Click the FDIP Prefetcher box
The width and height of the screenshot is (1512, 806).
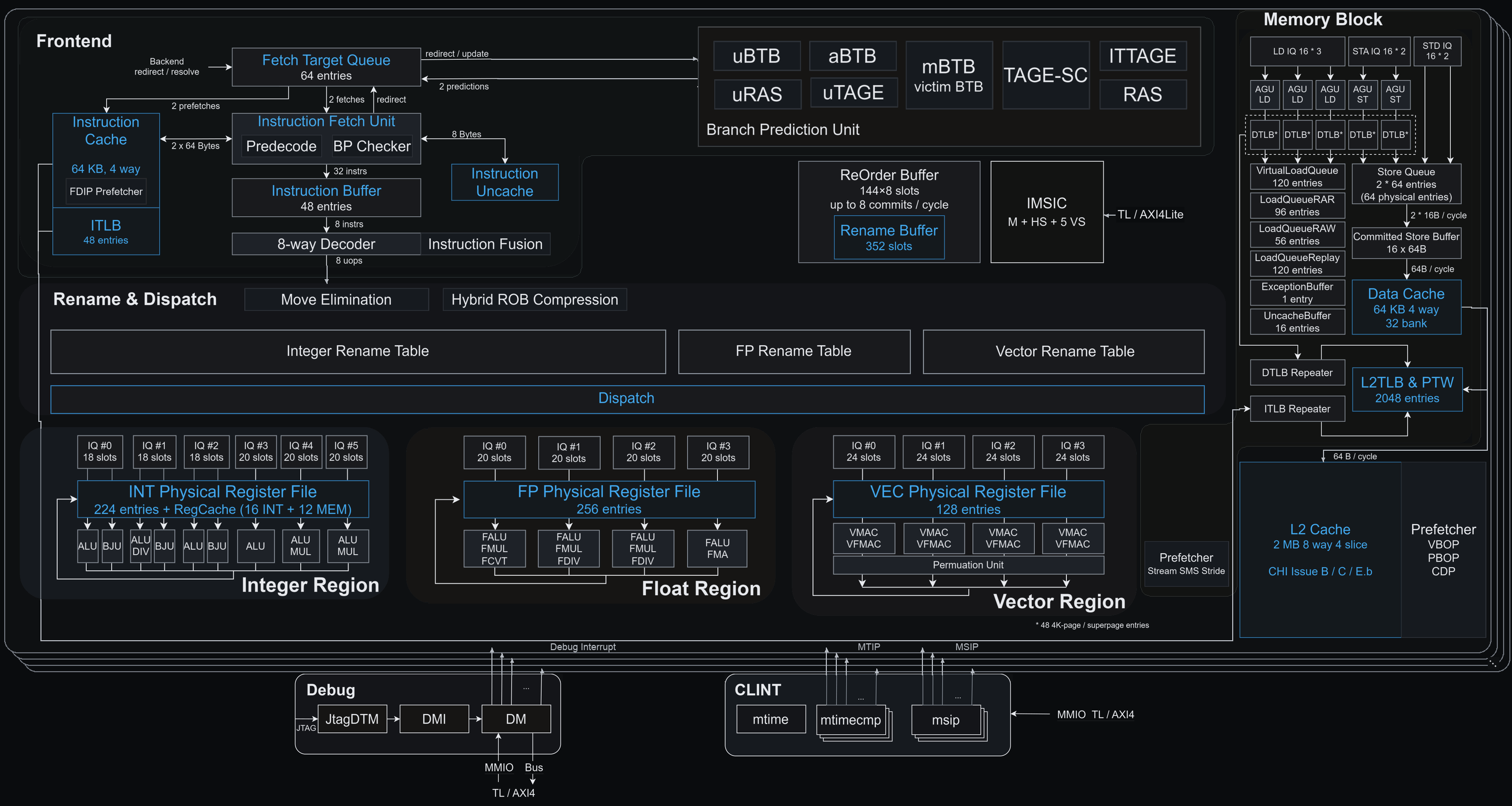pyautogui.click(x=106, y=192)
